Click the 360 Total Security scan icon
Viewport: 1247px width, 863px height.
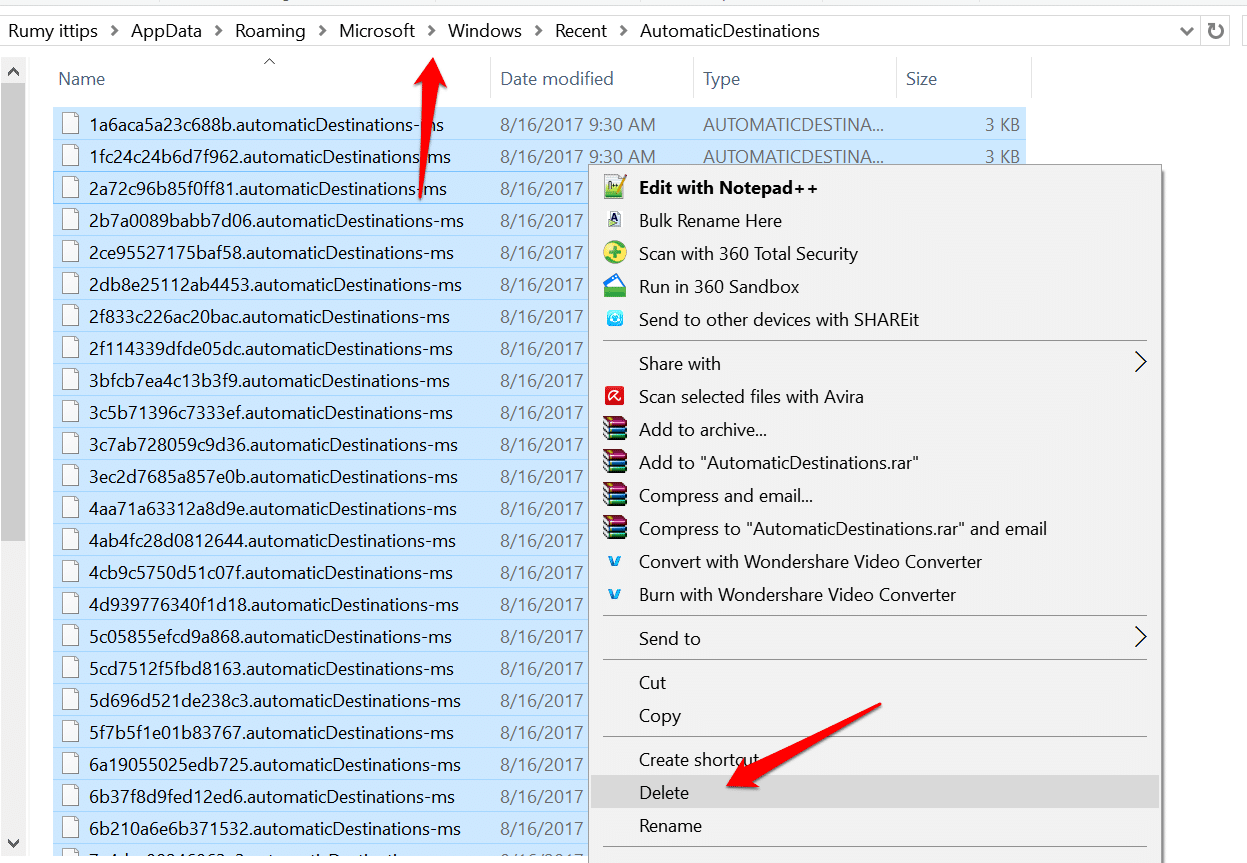coord(615,253)
